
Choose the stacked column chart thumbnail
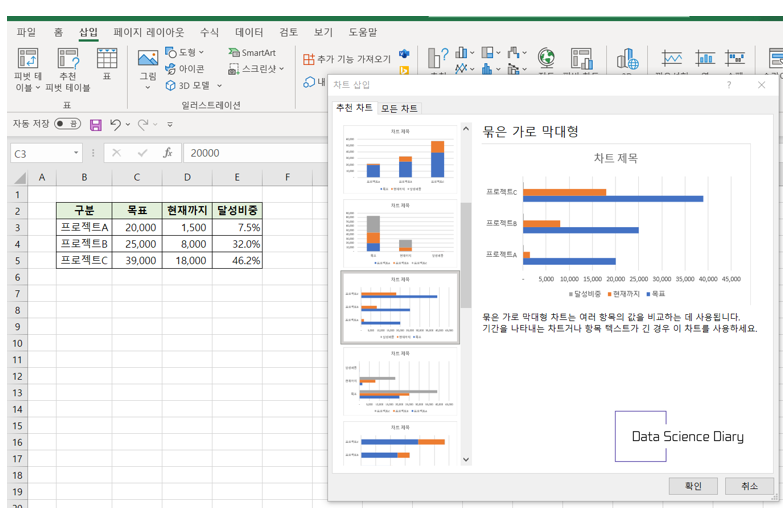tap(400, 159)
